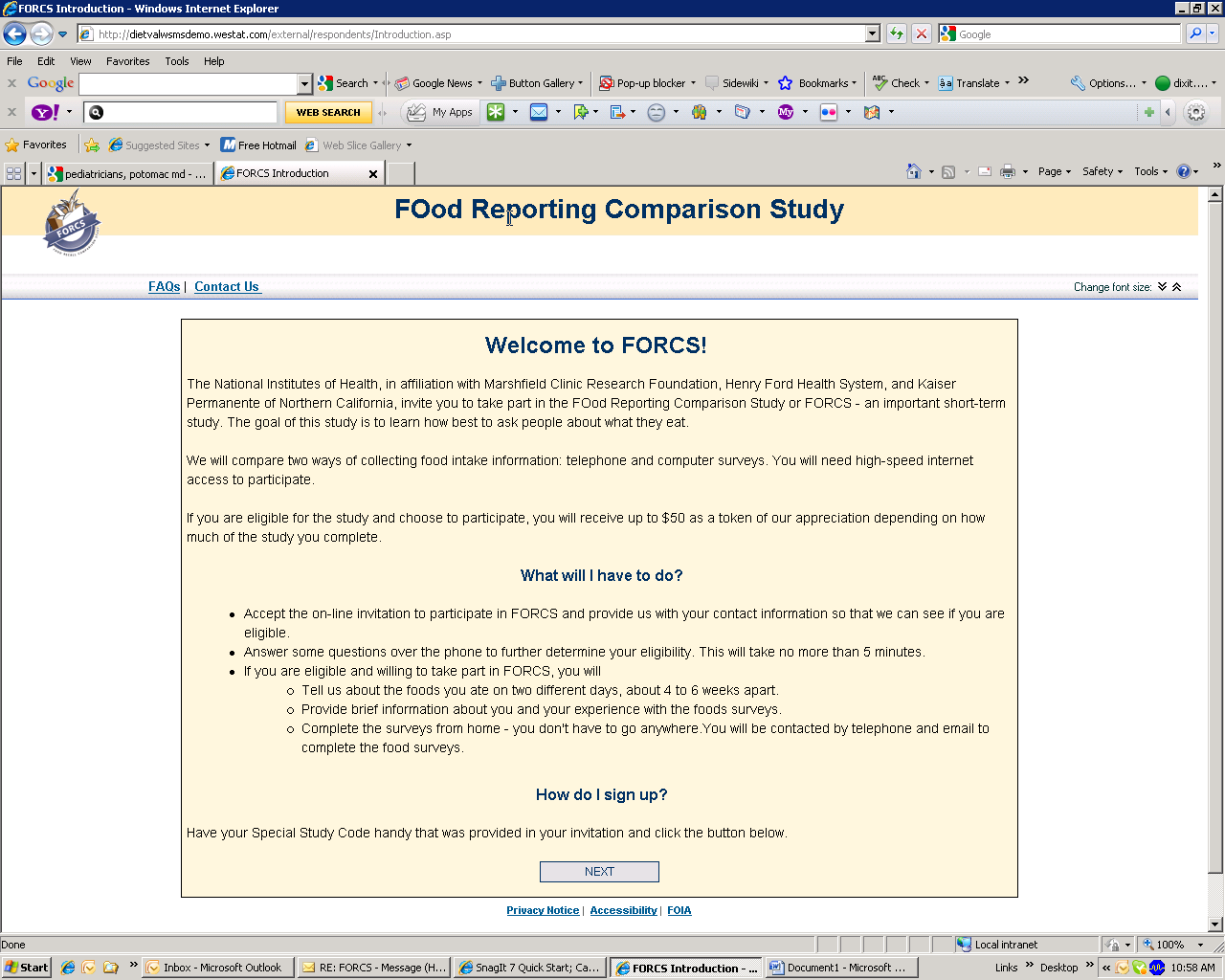Open the Favorites menu in the menu bar
Screen dimensions: 1225x980
128,61
